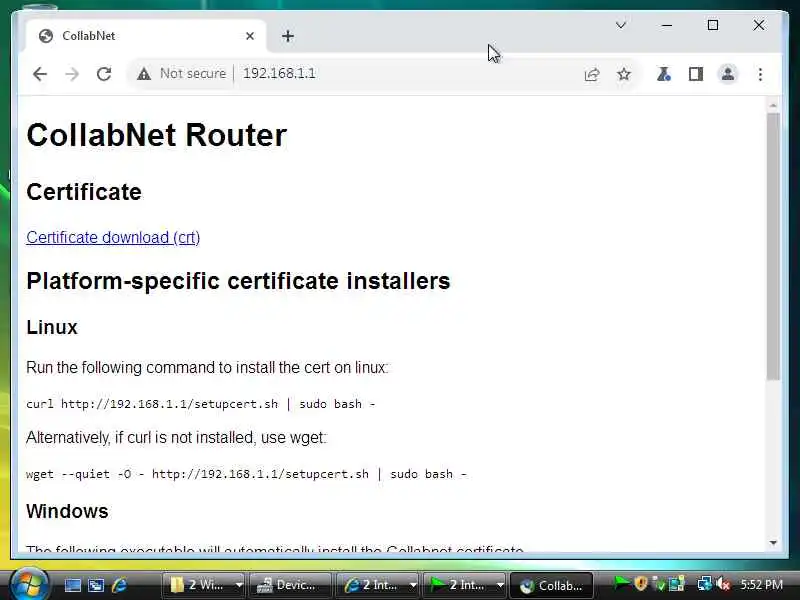The height and width of the screenshot is (600, 800).
Task: Expand the green flag 2 Int taskbar group
Action: [x=464, y=585]
